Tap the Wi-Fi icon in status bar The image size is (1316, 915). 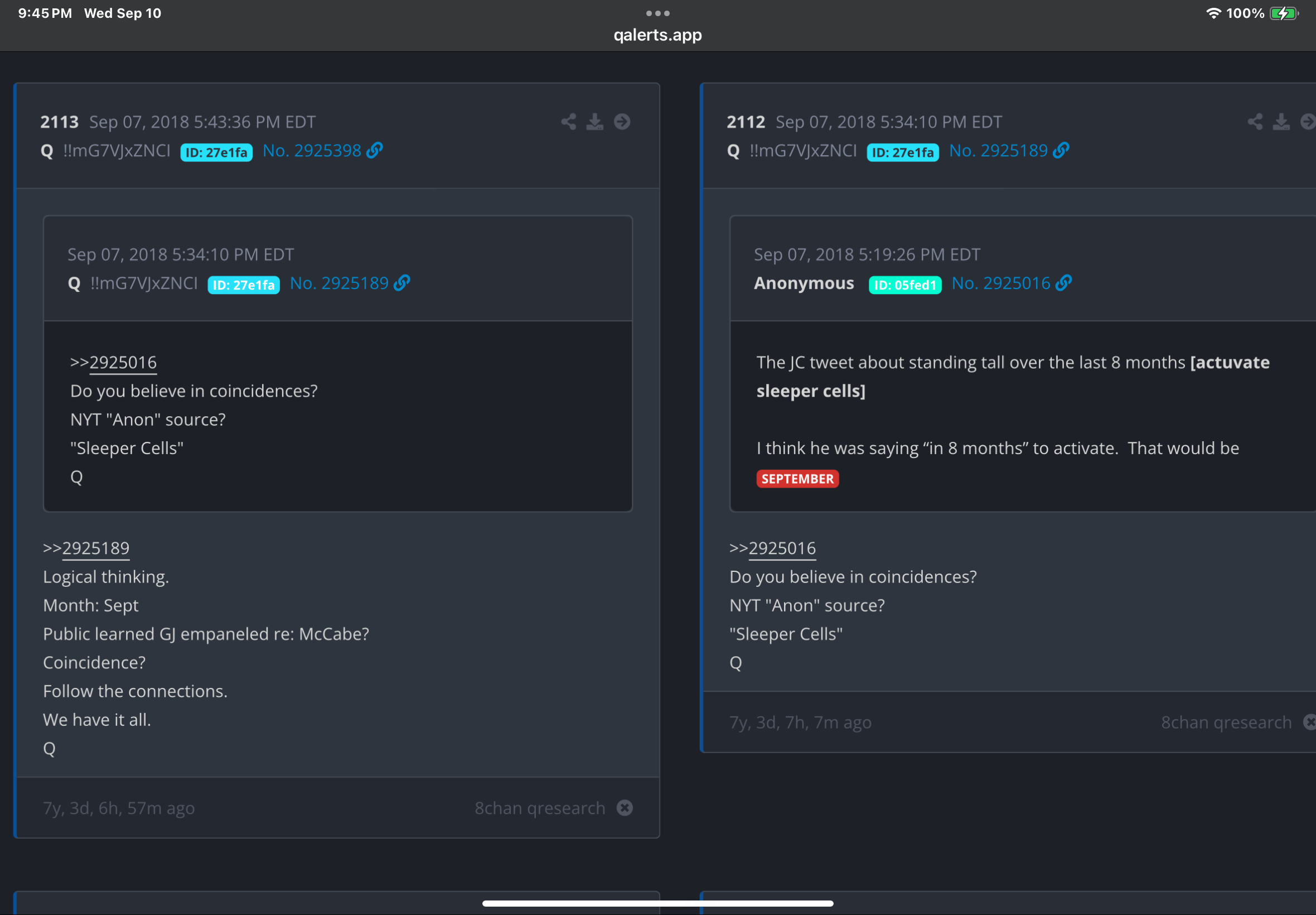pyautogui.click(x=1213, y=13)
